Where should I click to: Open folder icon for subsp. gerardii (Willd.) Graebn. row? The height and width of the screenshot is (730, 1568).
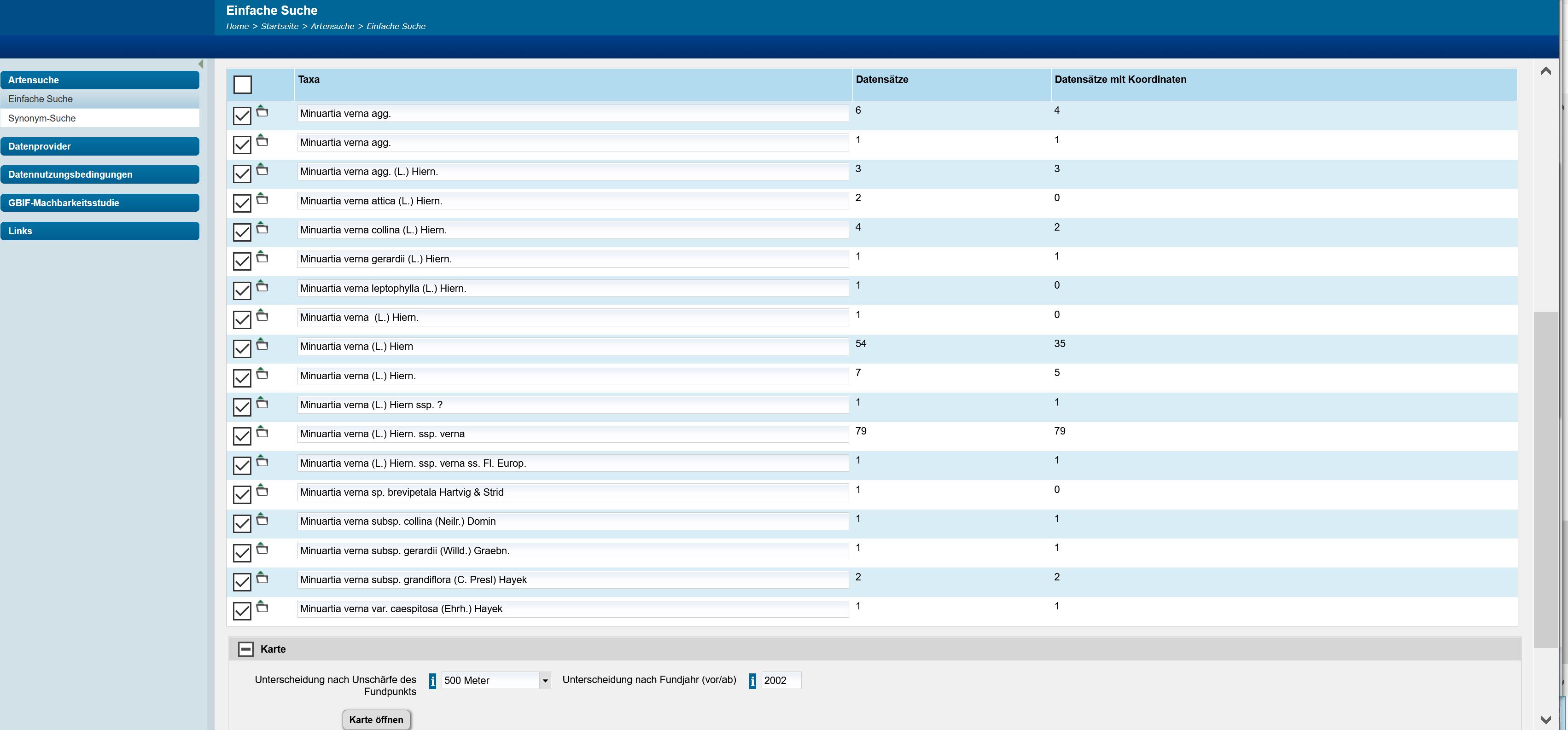click(x=262, y=549)
